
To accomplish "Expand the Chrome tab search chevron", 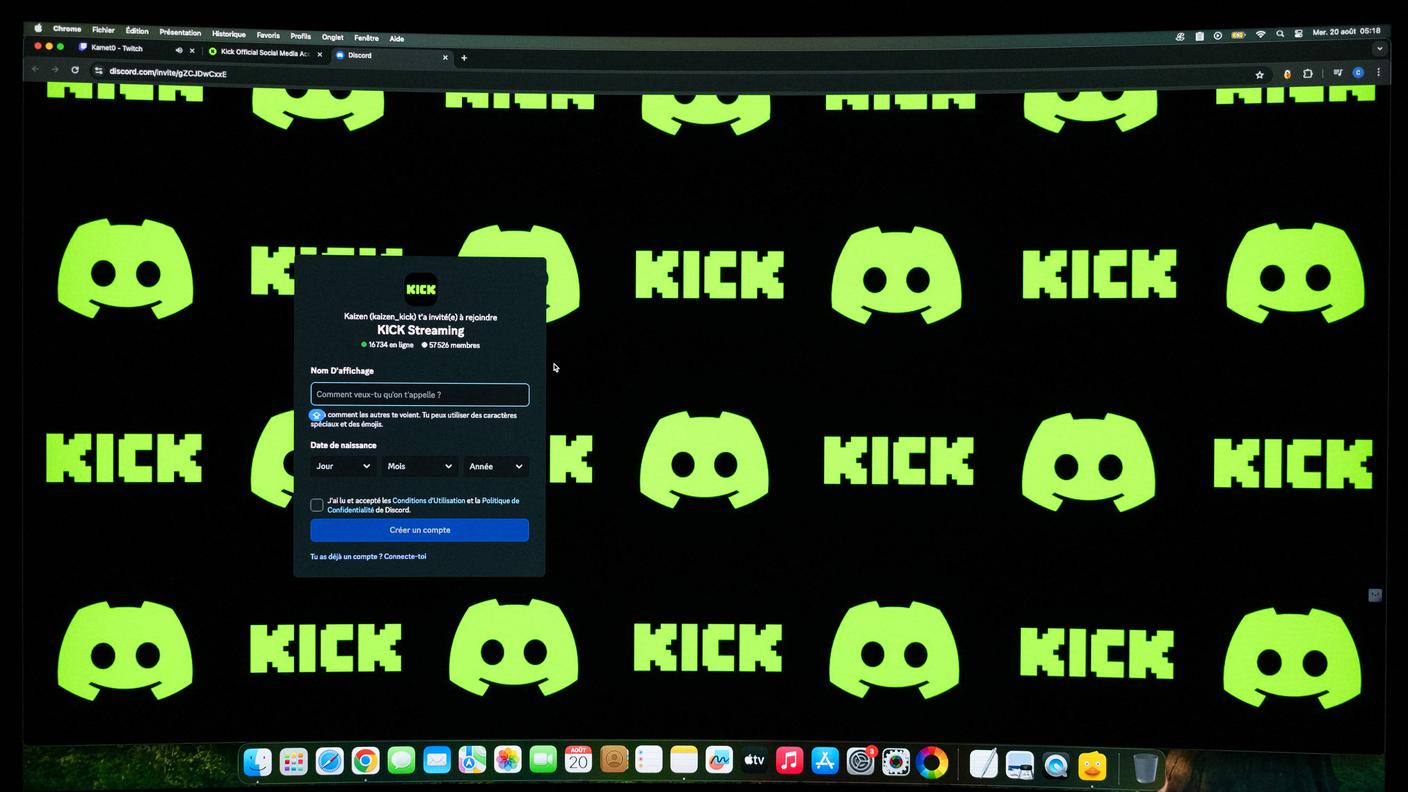I will click(x=1380, y=48).
